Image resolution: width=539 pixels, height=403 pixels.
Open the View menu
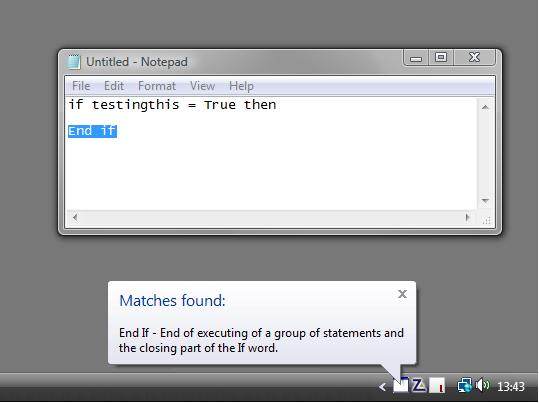(x=202, y=86)
